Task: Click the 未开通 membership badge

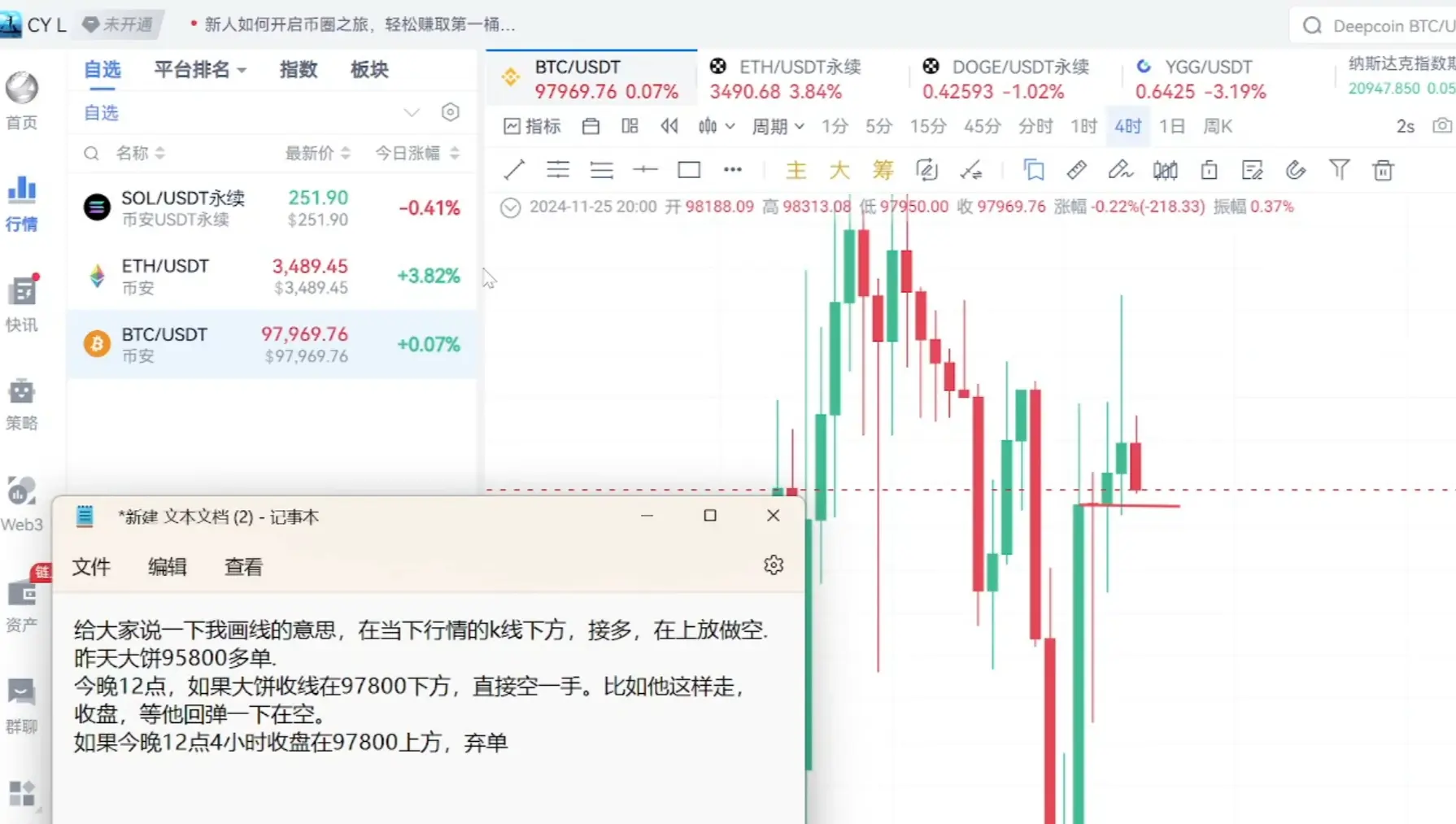Action: pos(119,24)
